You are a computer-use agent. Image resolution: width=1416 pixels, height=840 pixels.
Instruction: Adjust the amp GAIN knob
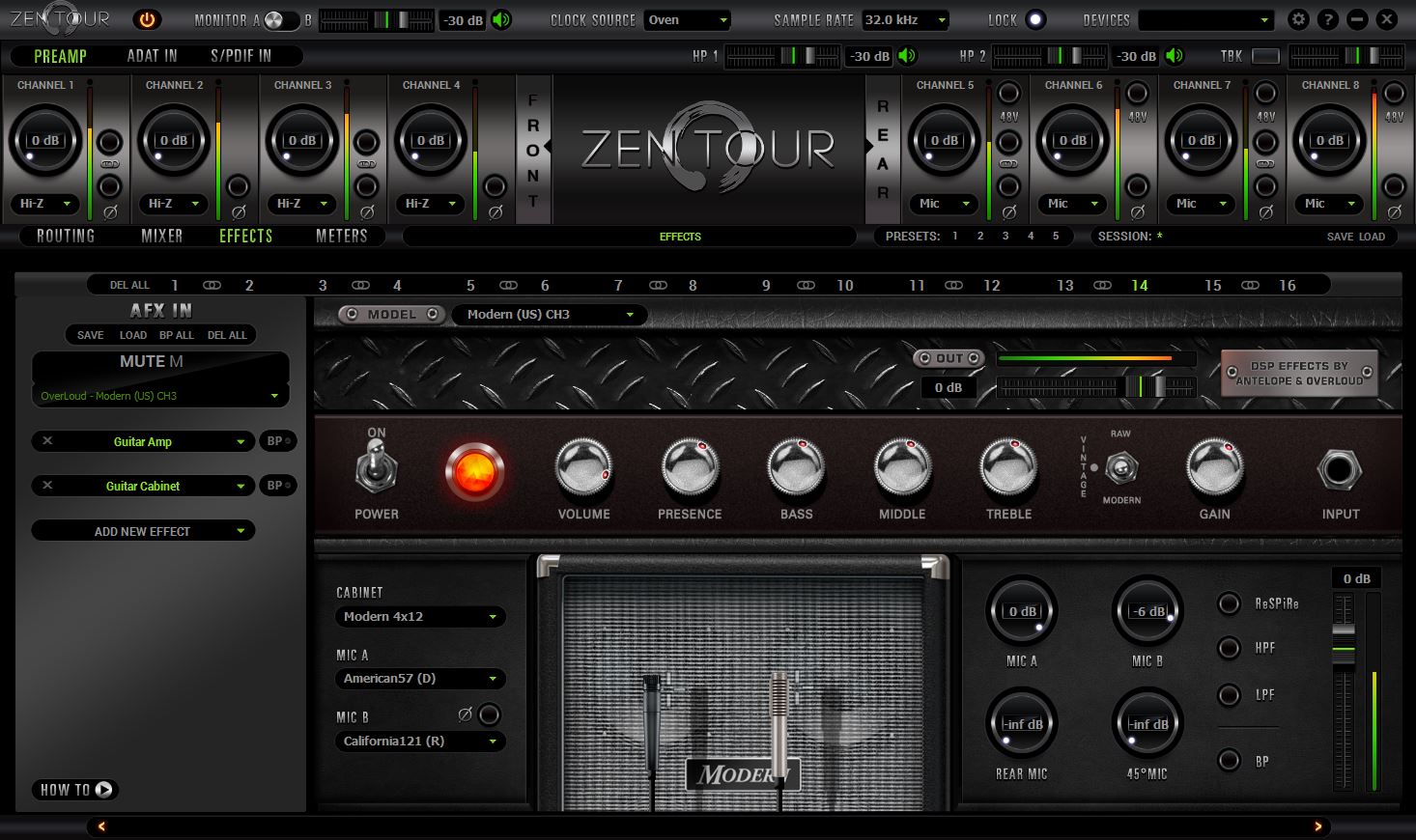click(1214, 468)
